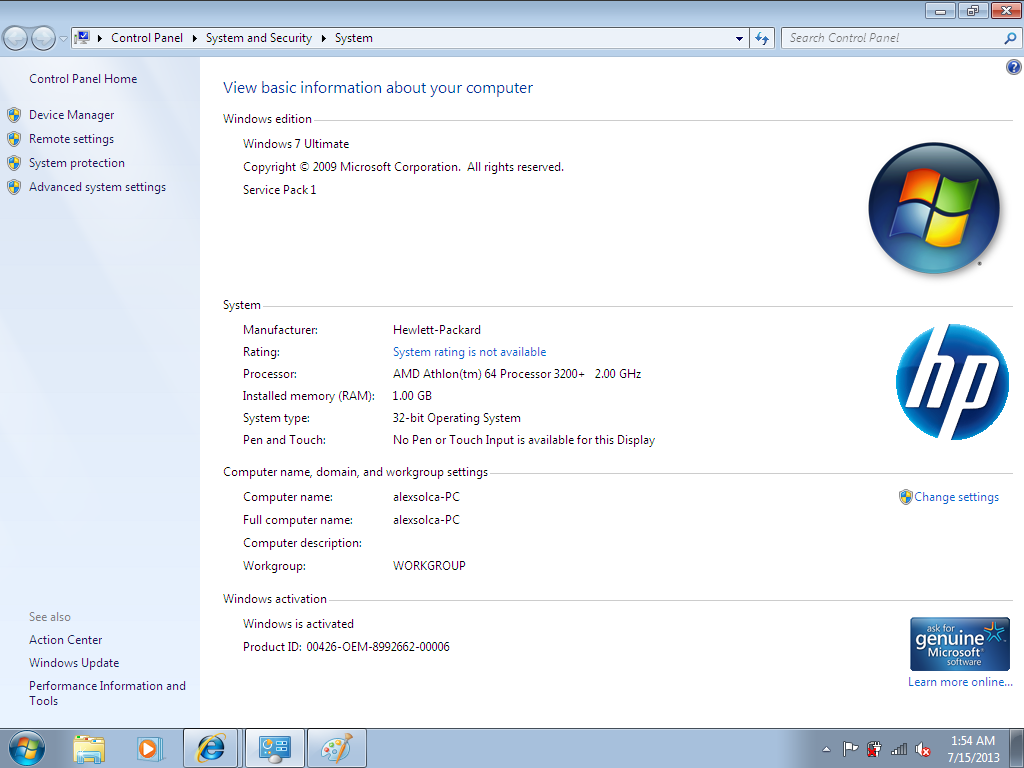Click the System protection shield icon
The height and width of the screenshot is (768, 1024).
pyautogui.click(x=14, y=164)
